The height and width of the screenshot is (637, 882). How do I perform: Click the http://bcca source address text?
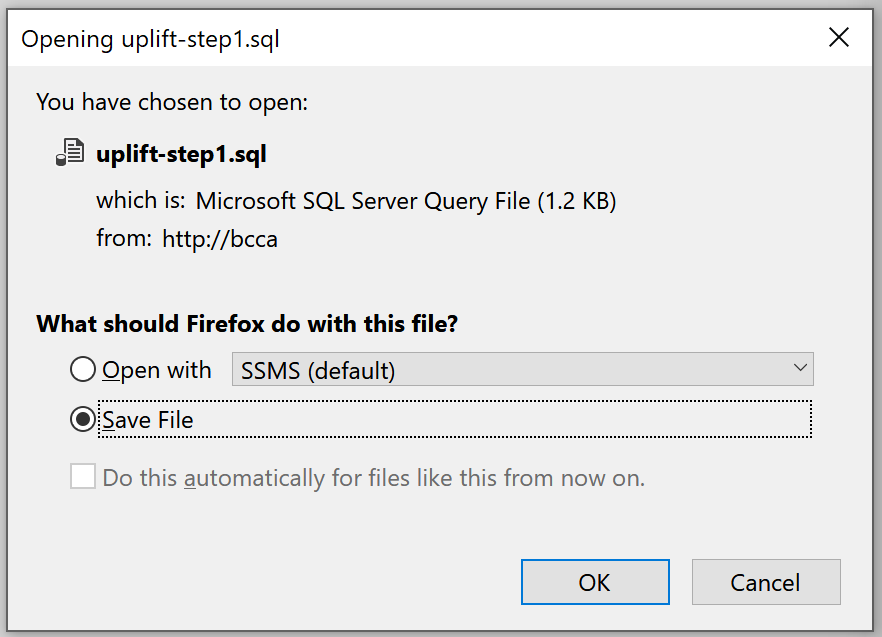tap(220, 239)
